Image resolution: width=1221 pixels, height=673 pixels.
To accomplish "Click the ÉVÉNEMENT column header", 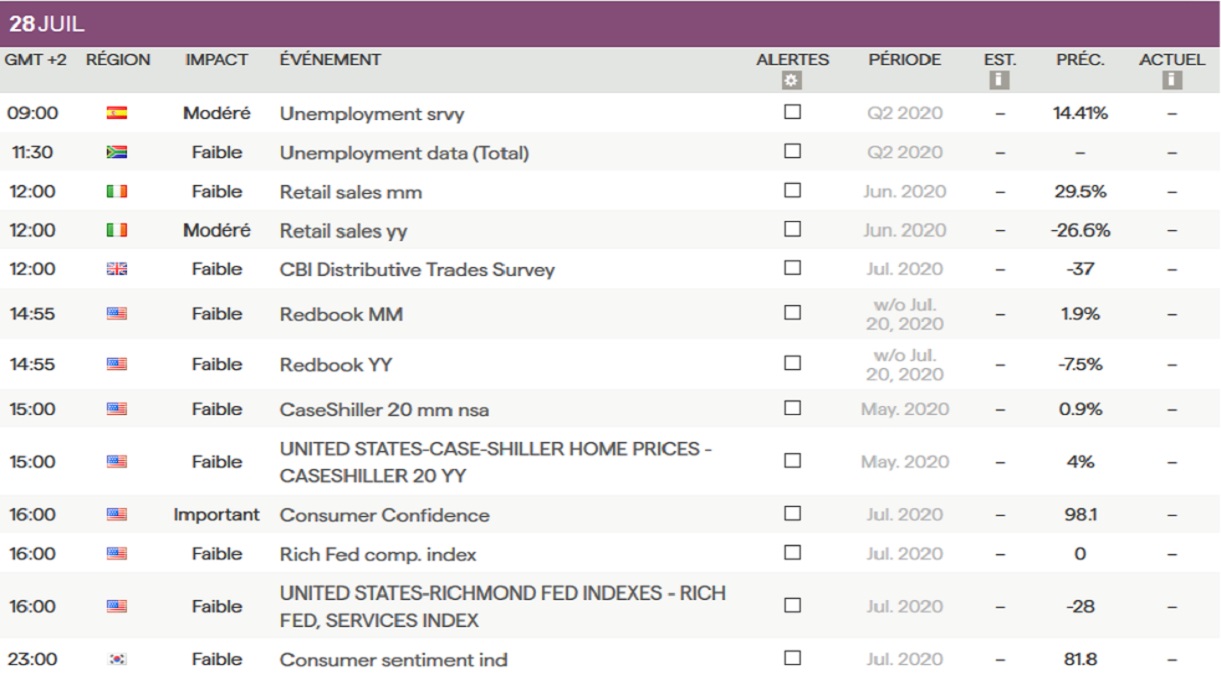I will (x=330, y=60).
